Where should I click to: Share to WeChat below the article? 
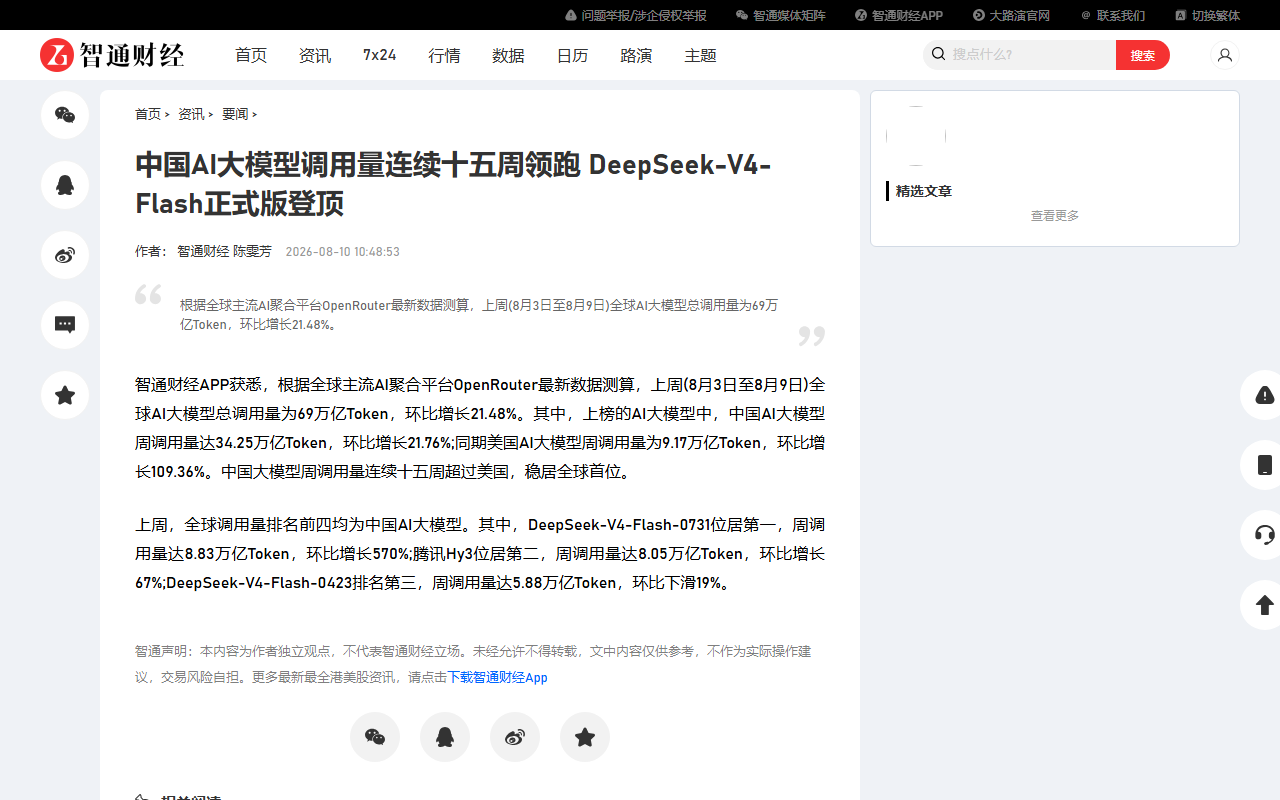coord(375,737)
